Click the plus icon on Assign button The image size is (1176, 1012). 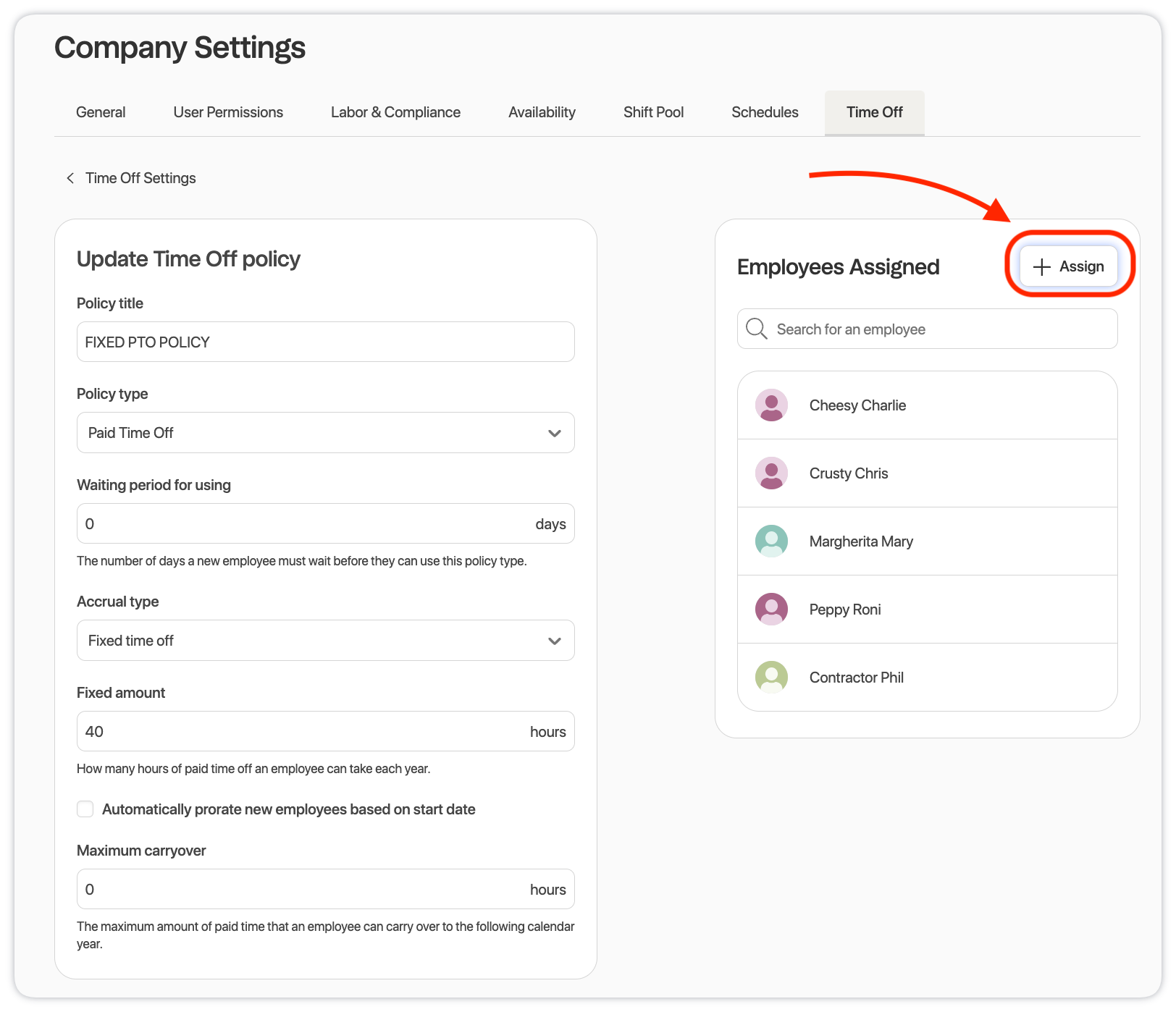1041,266
